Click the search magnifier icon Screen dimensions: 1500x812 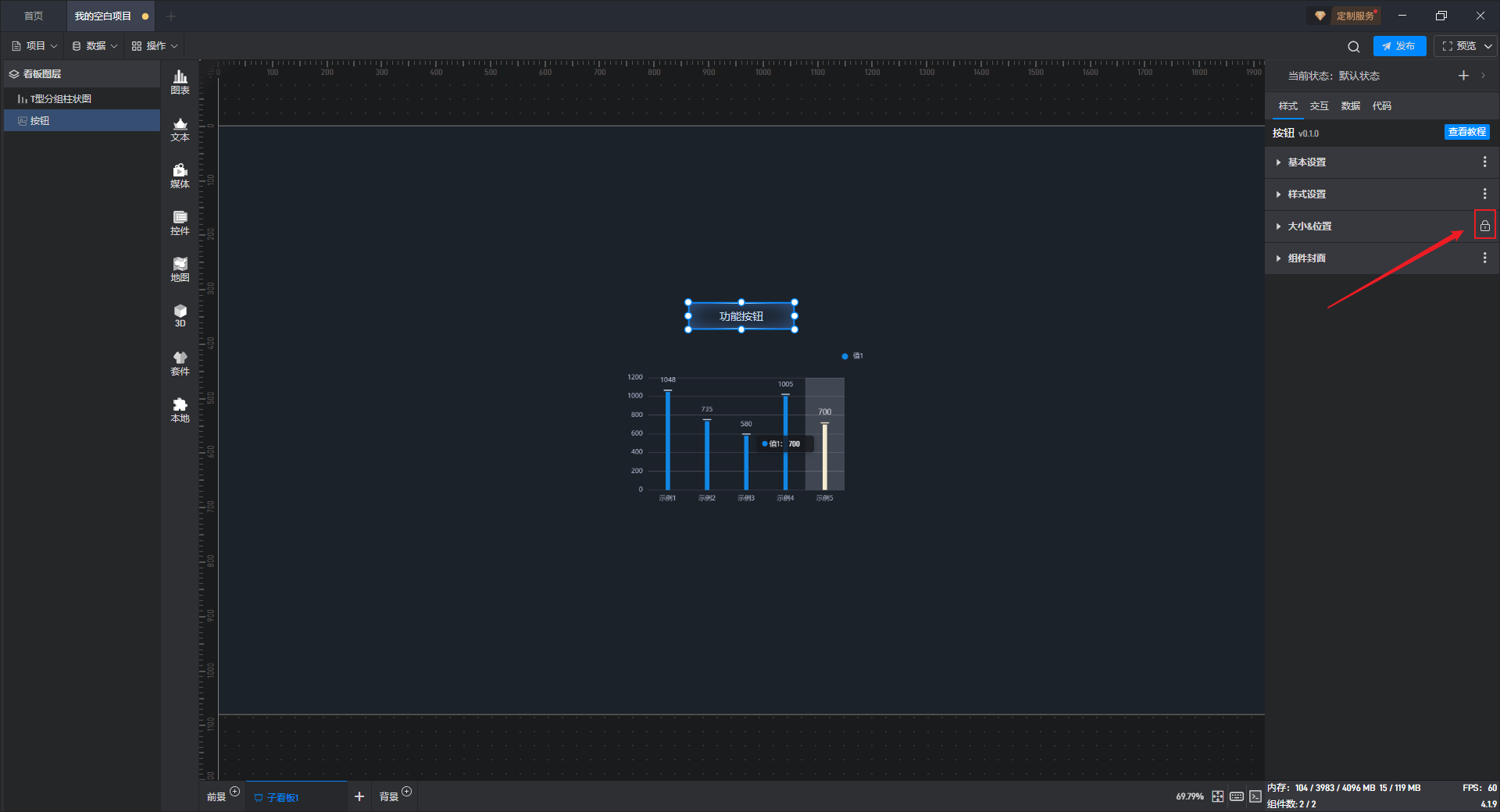[x=1354, y=47]
